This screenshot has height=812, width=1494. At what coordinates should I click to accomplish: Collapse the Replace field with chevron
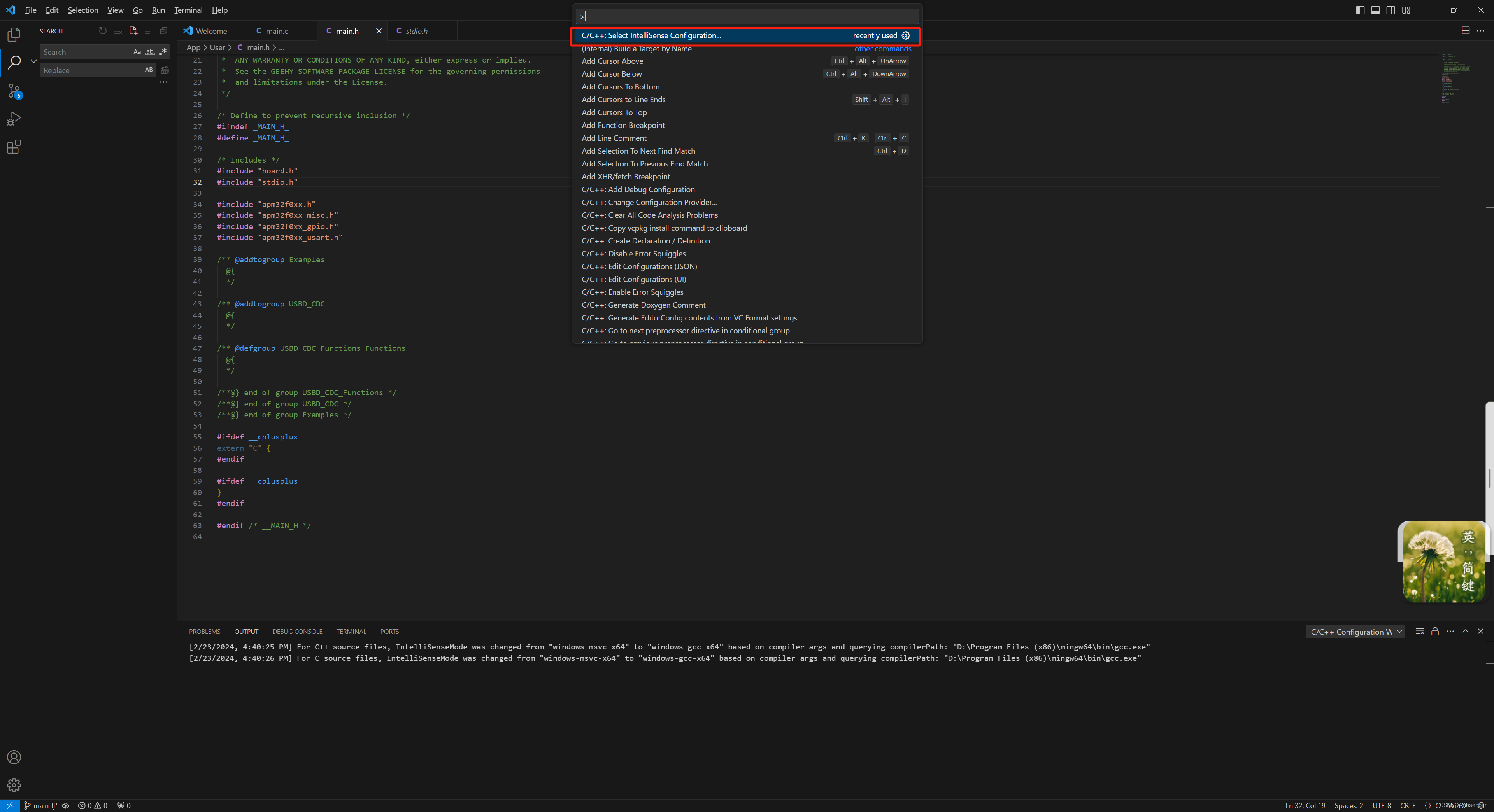(x=33, y=61)
